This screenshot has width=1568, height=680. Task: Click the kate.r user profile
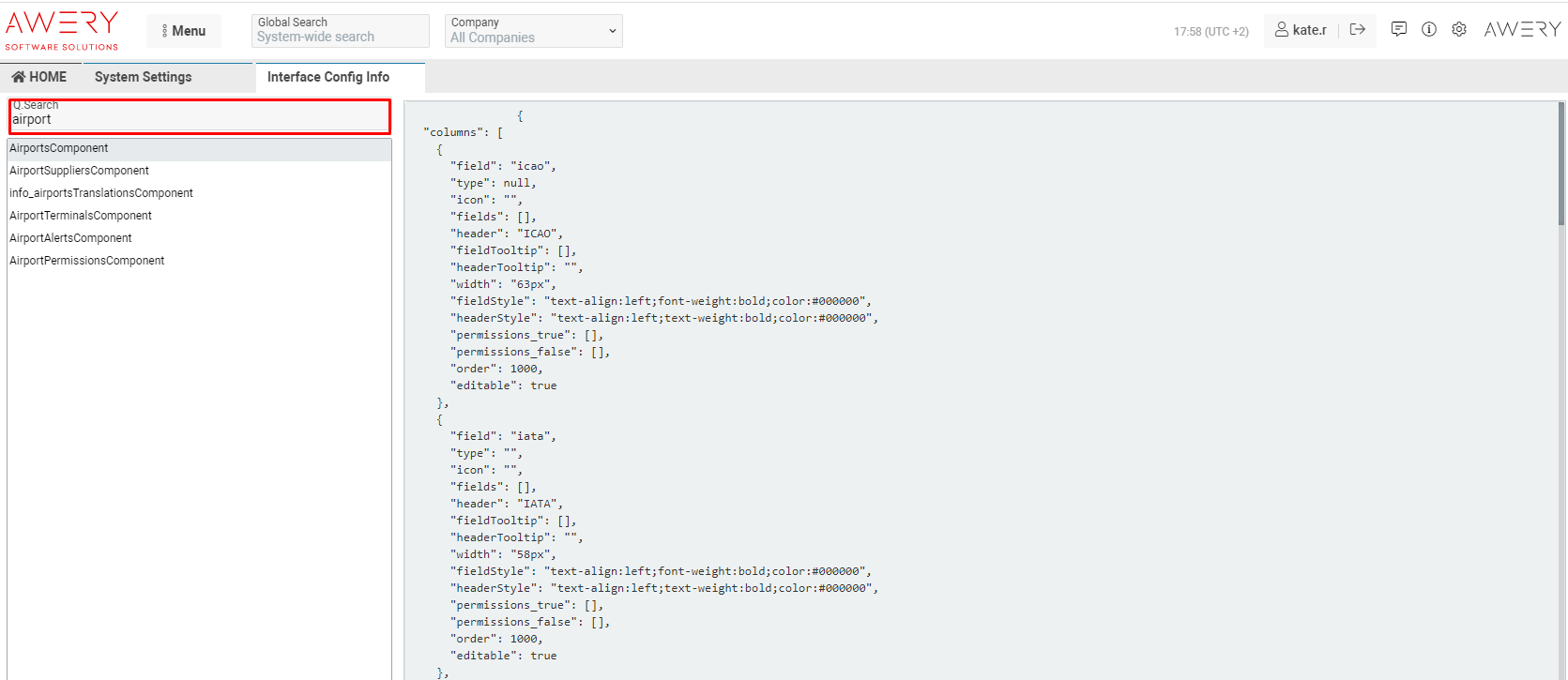[1300, 30]
